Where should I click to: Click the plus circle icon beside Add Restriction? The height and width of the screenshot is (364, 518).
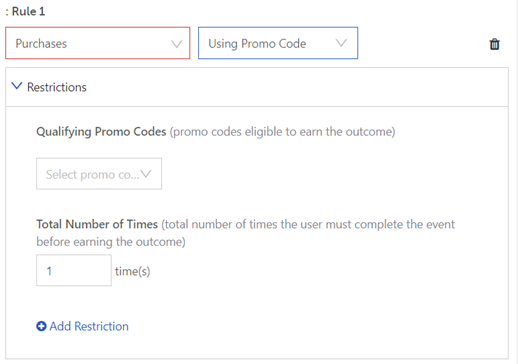pyautogui.click(x=41, y=326)
